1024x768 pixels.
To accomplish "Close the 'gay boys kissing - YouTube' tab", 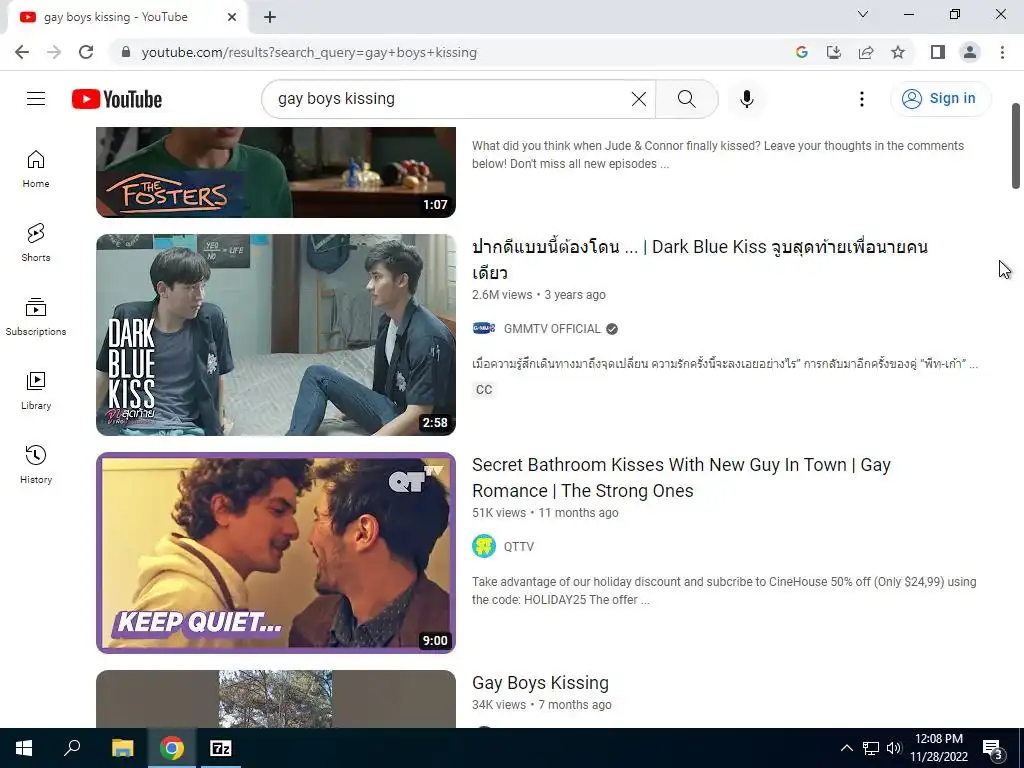I will click(x=232, y=17).
